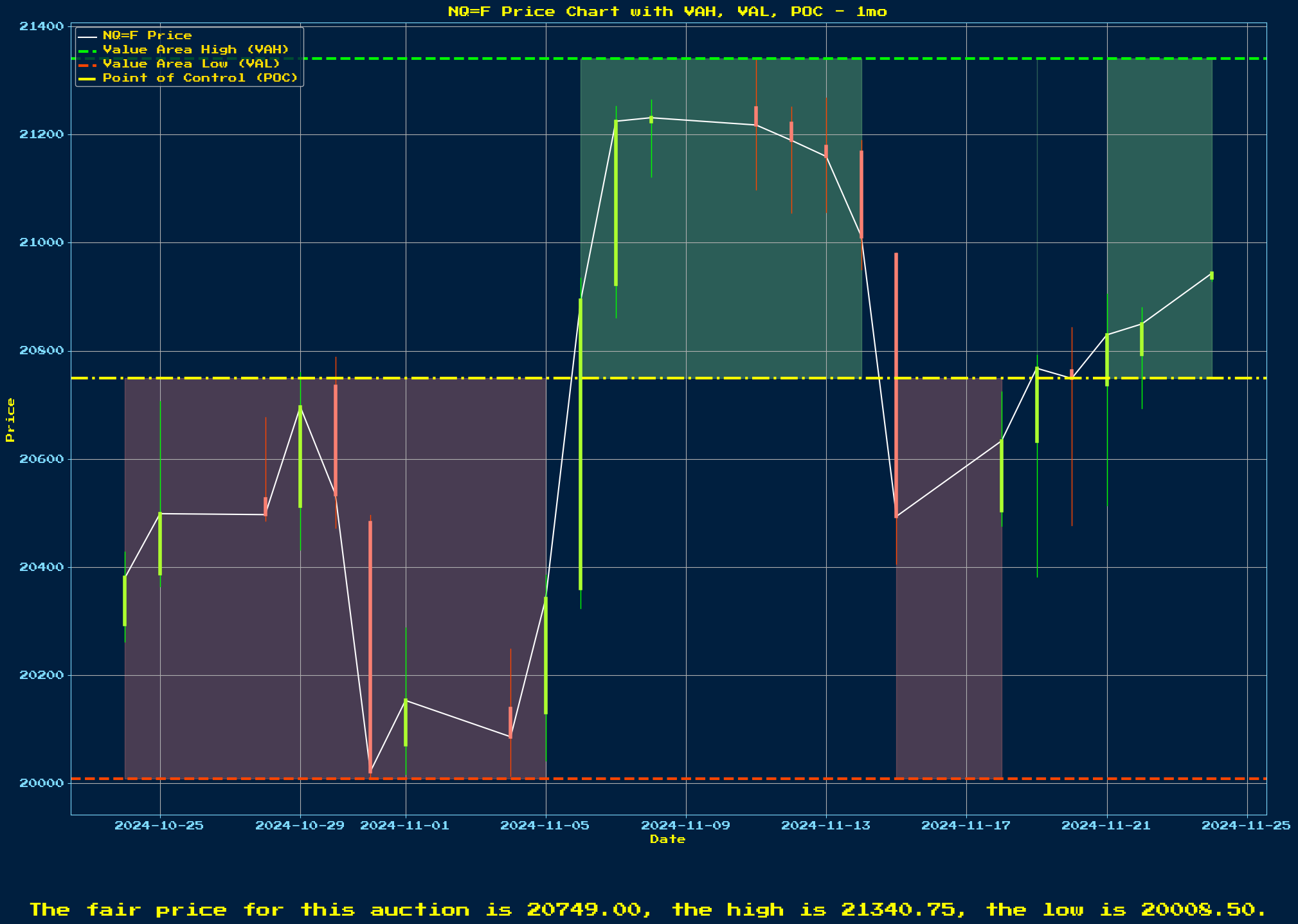Click the 2024-11-13 date tick label
The image size is (1298, 924).
point(825,826)
